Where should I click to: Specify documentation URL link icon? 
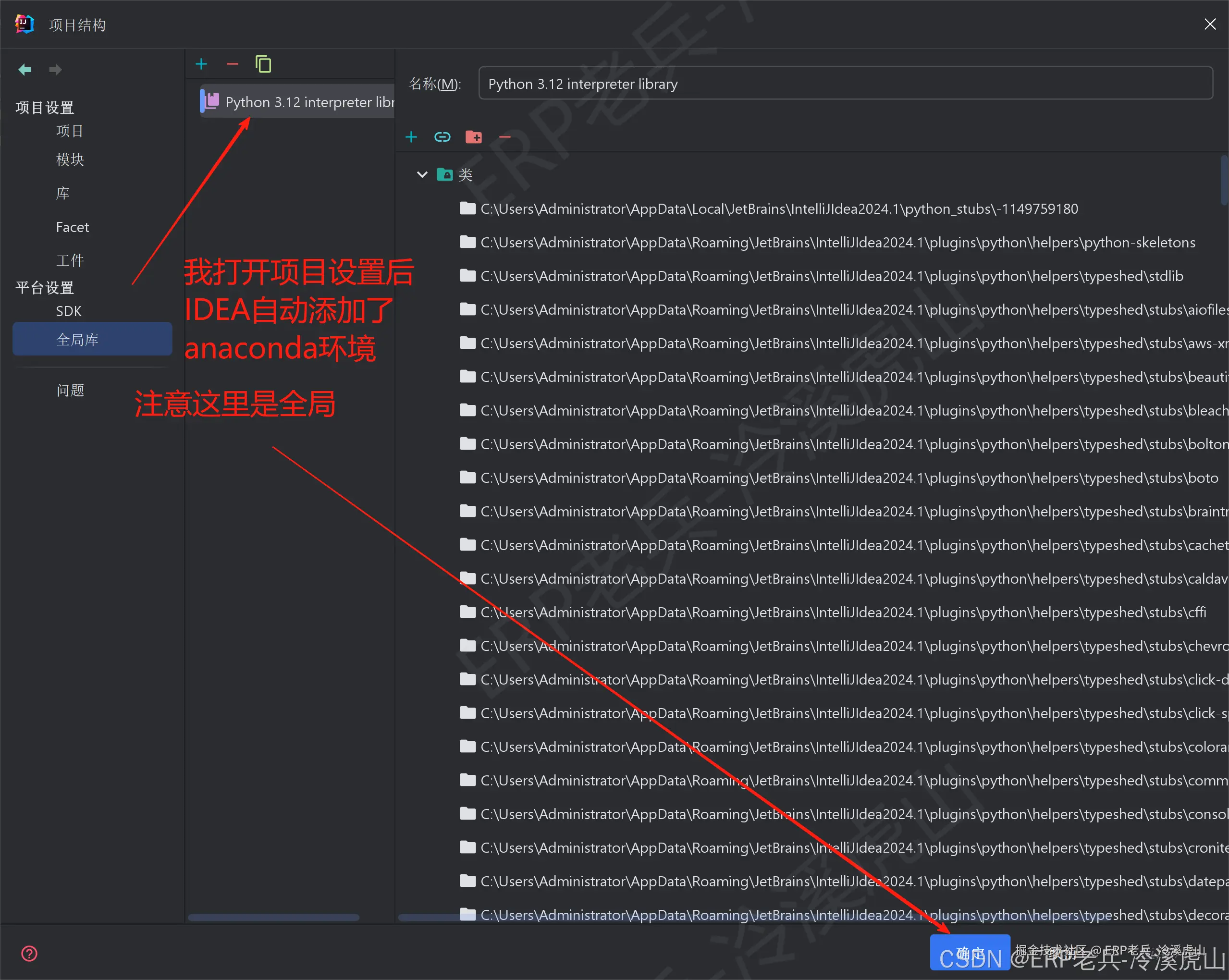pyautogui.click(x=442, y=137)
